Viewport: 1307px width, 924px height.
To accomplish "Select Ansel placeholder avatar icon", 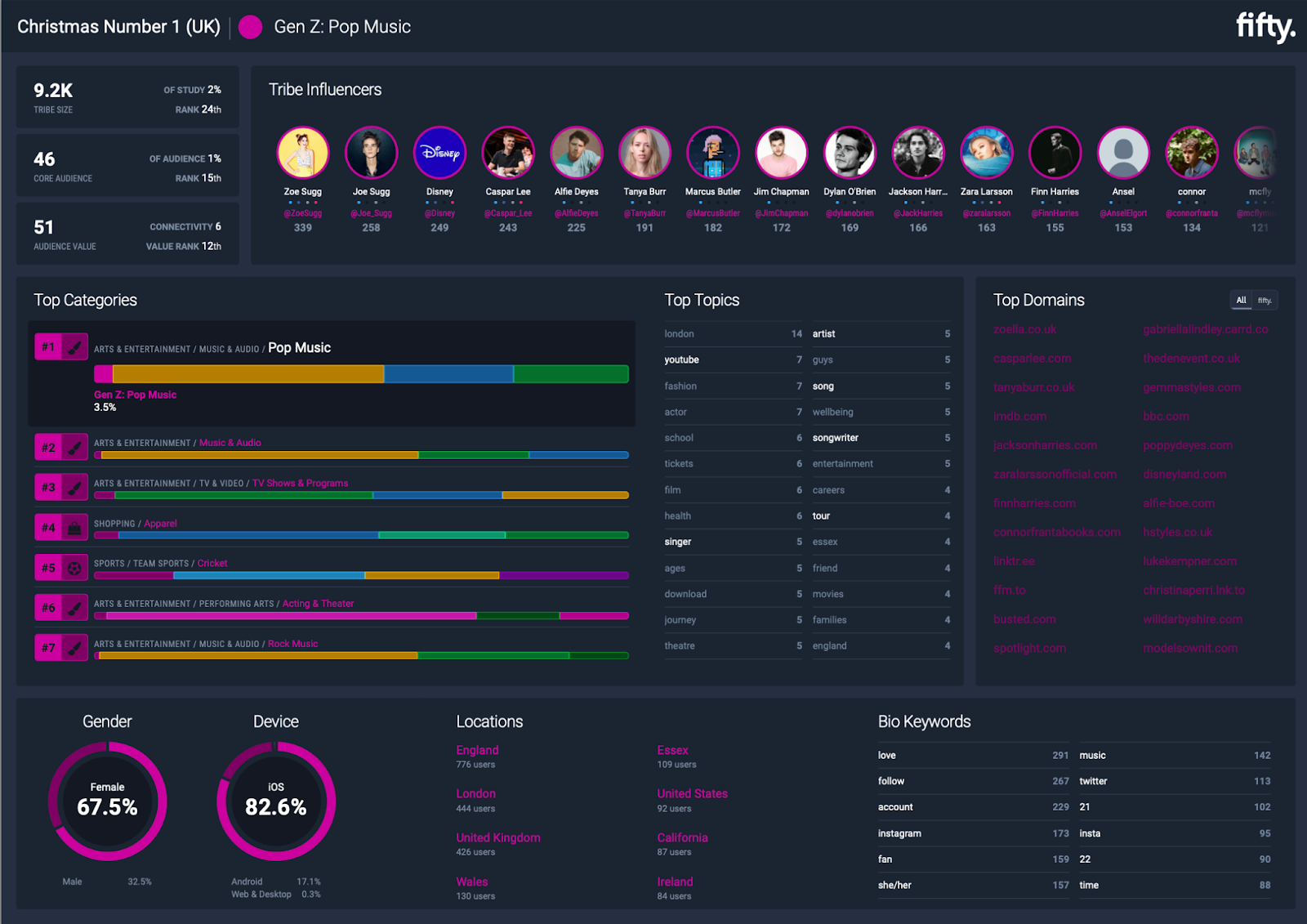I will point(1124,152).
